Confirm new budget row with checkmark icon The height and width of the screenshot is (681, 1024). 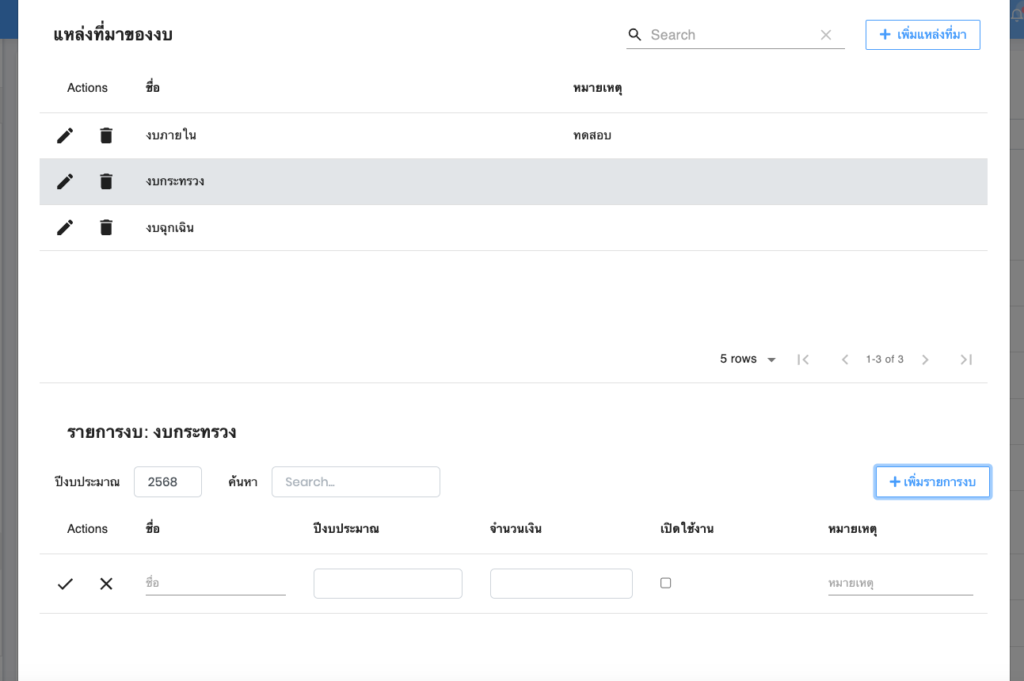coord(65,583)
